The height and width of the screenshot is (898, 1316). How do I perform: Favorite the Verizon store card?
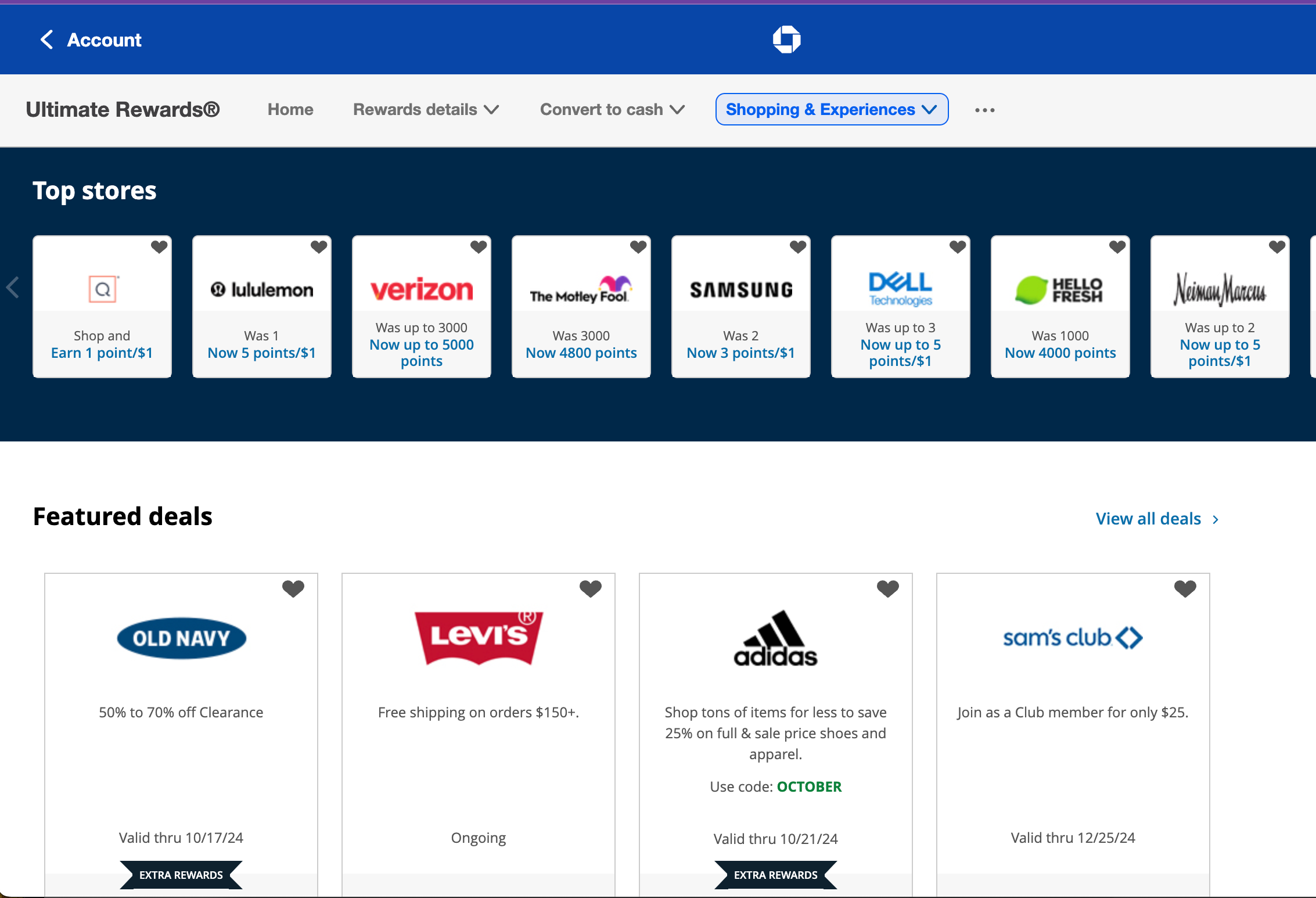click(478, 247)
